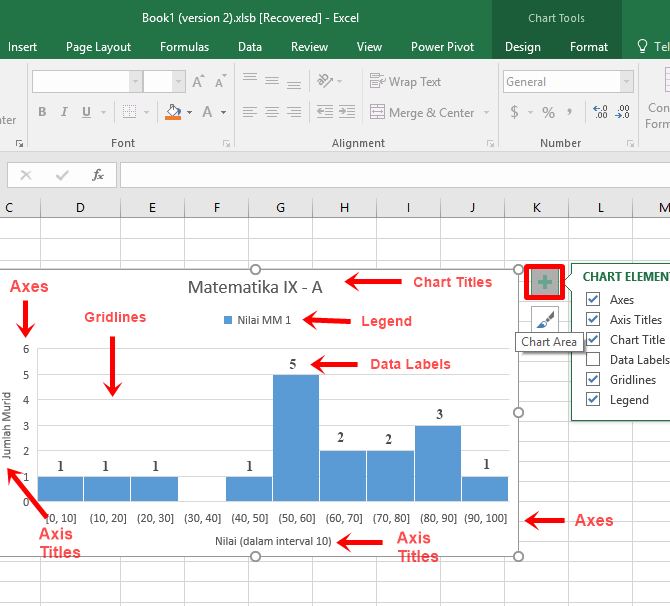This screenshot has height=606, width=670.
Task: Click in the formula bar input
Action: [x=390, y=175]
